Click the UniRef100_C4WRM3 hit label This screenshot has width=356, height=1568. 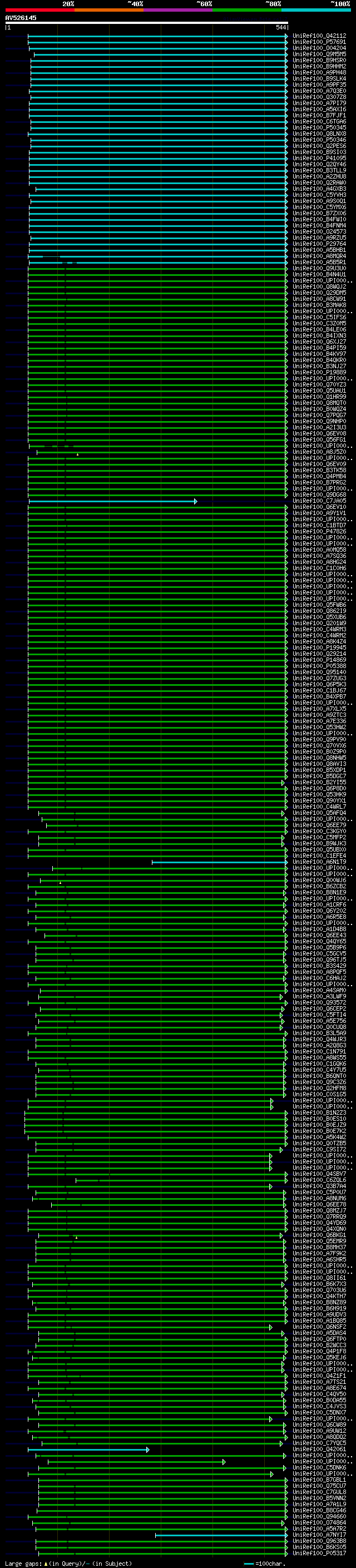[x=319, y=630]
